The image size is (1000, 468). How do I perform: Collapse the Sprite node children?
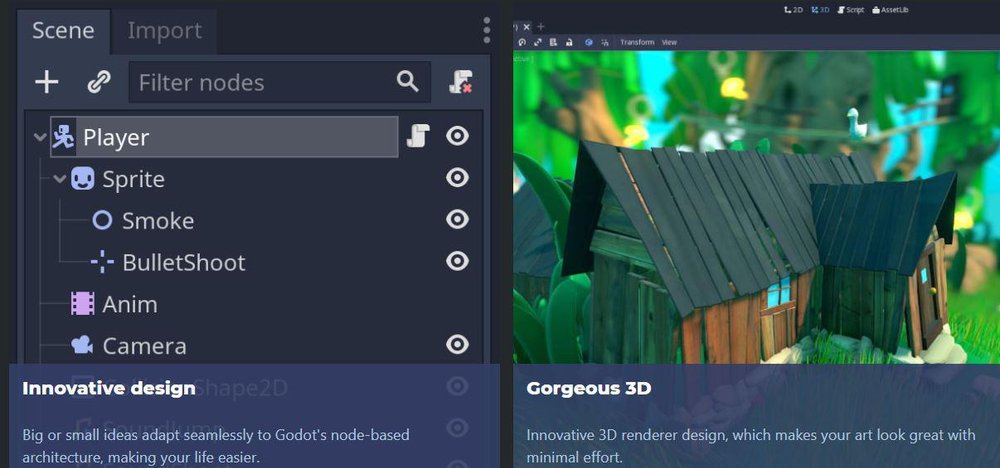tap(60, 179)
